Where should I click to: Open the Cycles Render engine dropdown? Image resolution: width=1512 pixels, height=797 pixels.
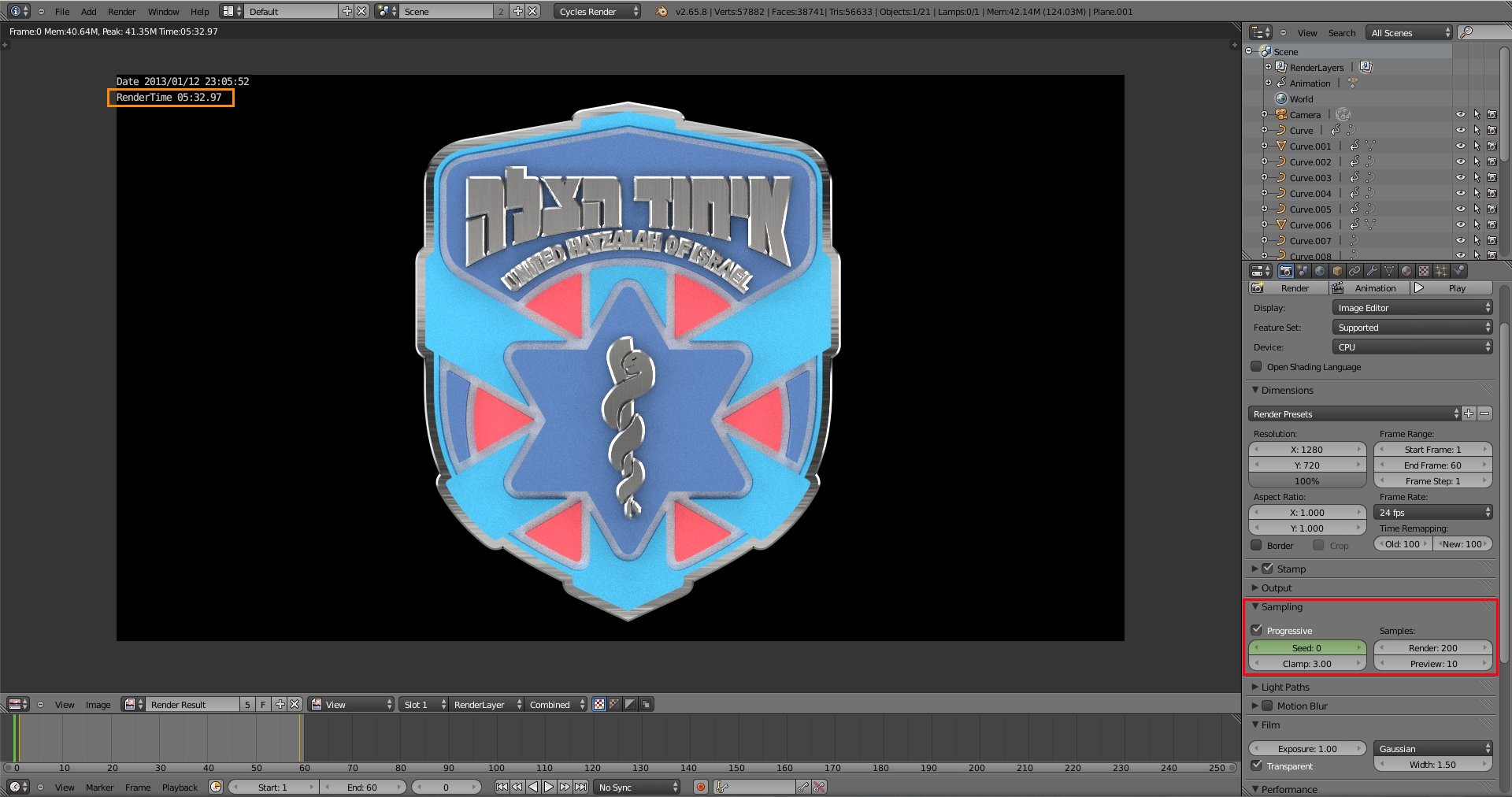pos(598,11)
